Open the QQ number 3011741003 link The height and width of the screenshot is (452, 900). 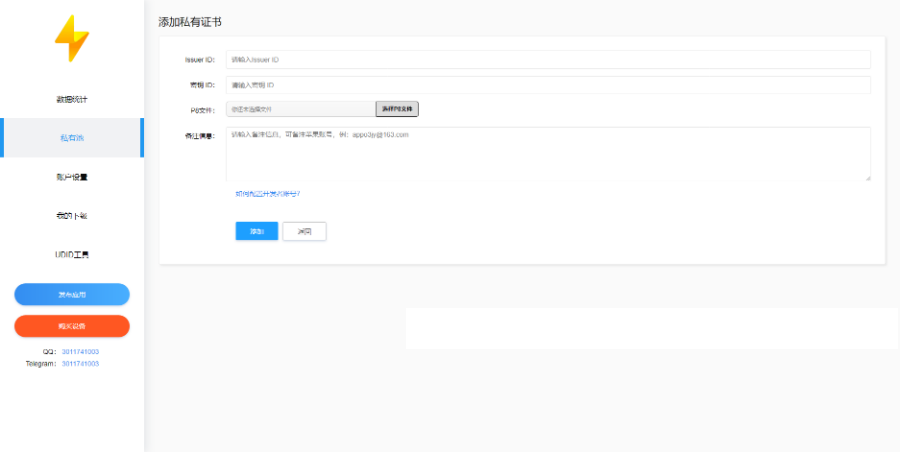click(x=80, y=351)
